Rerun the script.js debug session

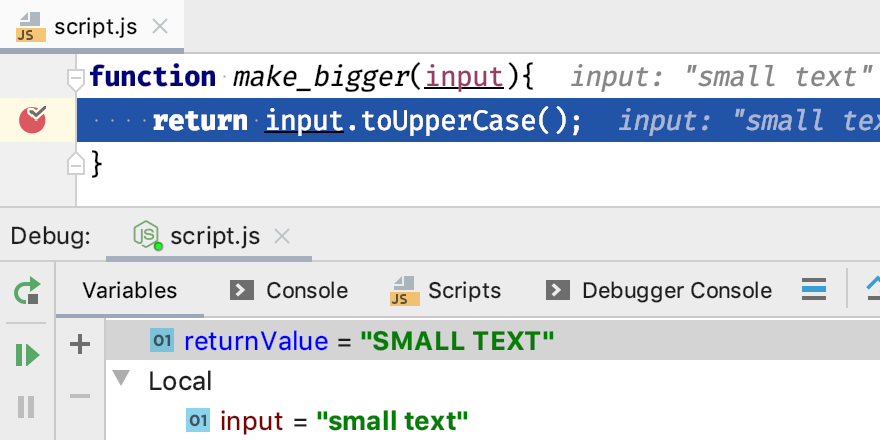pyautogui.click(x=27, y=291)
